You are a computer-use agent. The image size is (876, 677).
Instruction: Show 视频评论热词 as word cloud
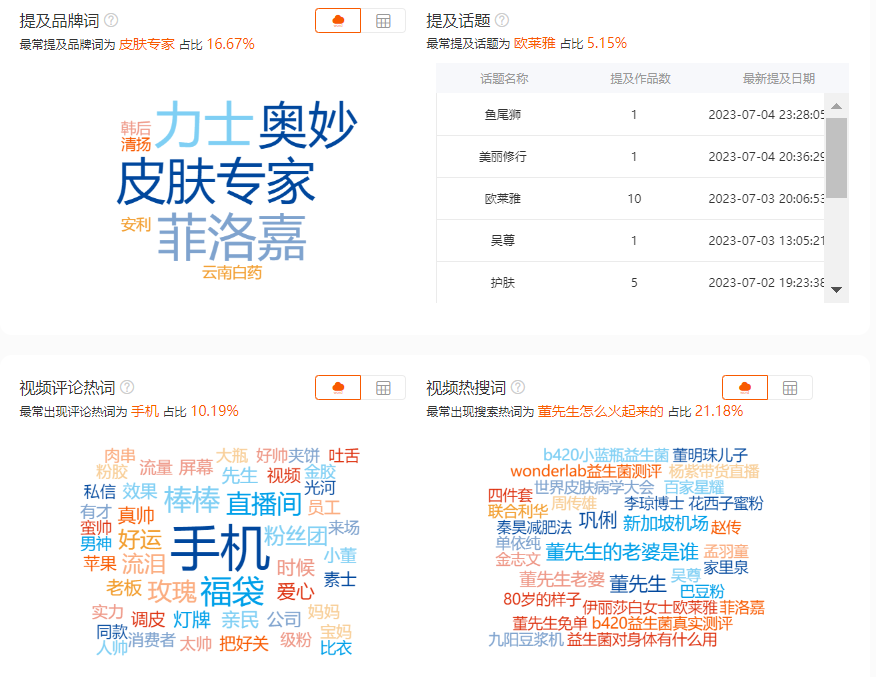(338, 388)
